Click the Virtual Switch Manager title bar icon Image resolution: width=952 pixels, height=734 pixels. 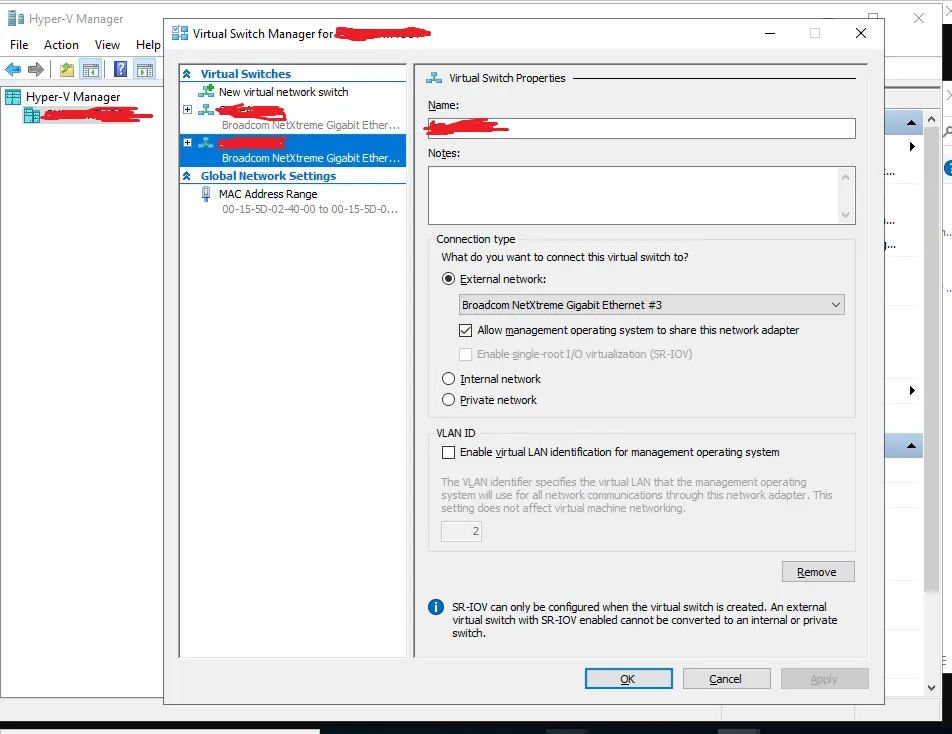pyautogui.click(x=180, y=33)
